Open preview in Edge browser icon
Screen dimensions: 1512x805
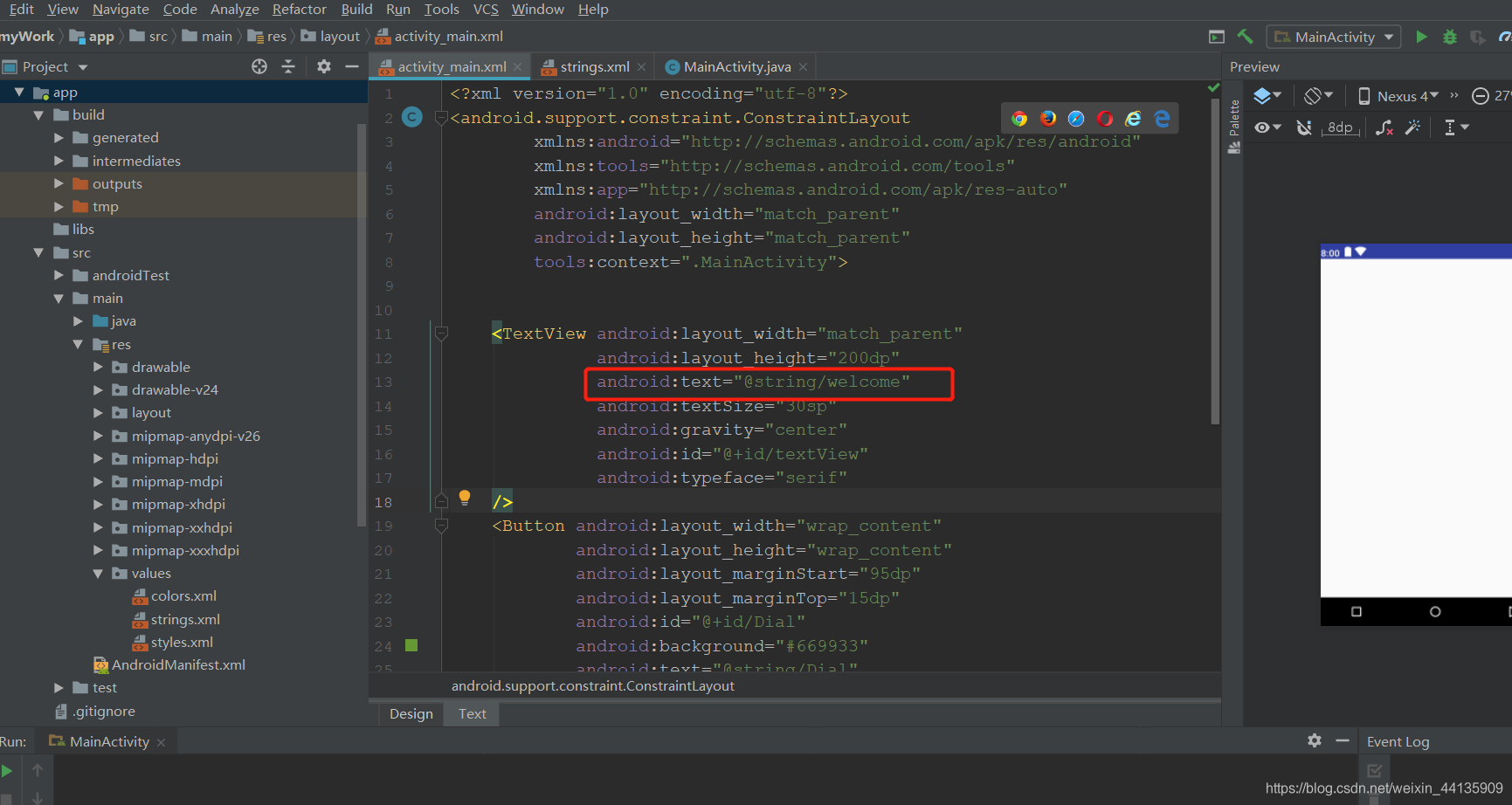(1162, 119)
